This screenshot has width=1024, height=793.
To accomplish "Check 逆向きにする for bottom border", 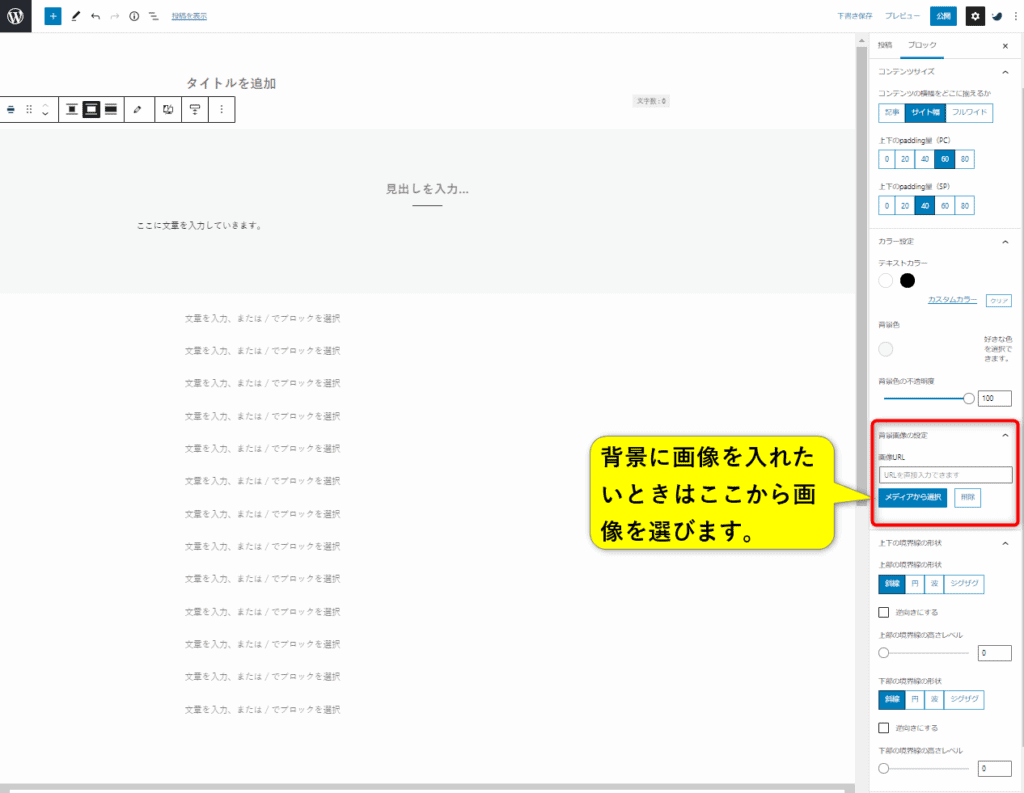I will click(x=884, y=728).
